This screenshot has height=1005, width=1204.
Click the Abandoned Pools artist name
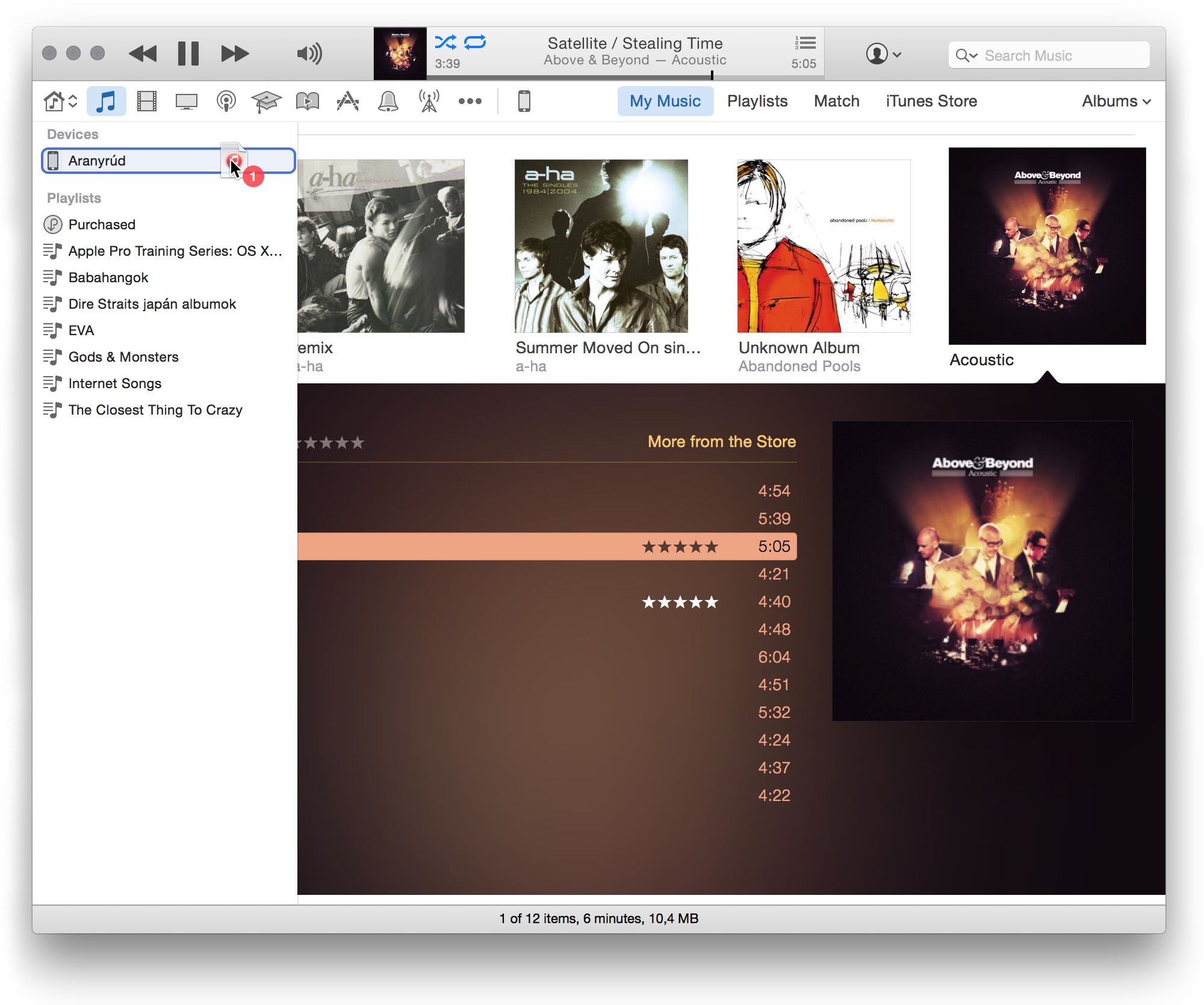(x=799, y=366)
